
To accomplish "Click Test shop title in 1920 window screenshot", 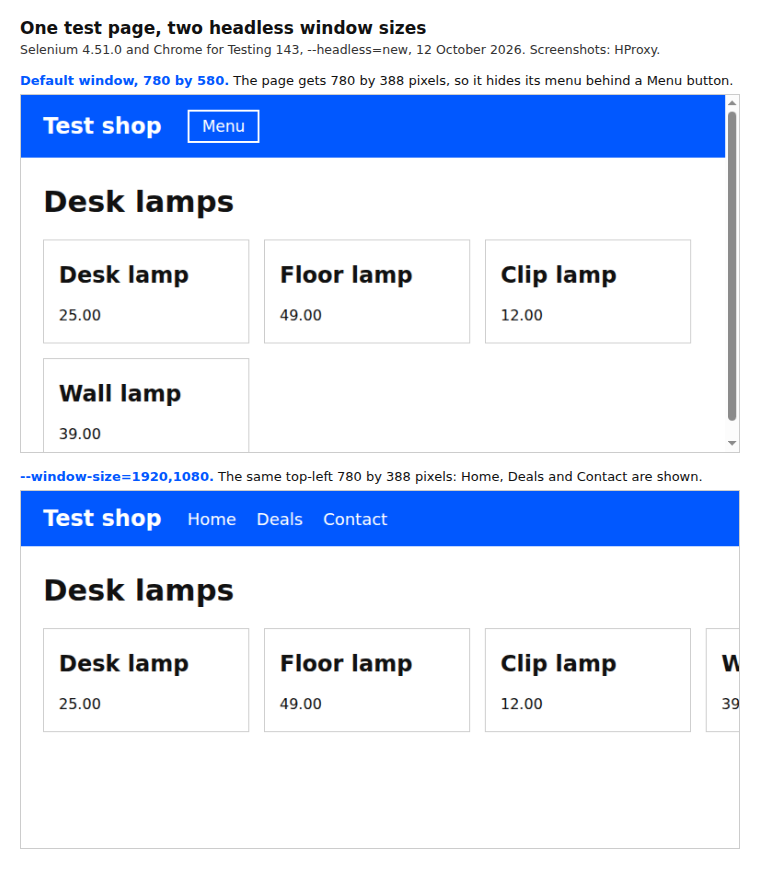I will (103, 518).
